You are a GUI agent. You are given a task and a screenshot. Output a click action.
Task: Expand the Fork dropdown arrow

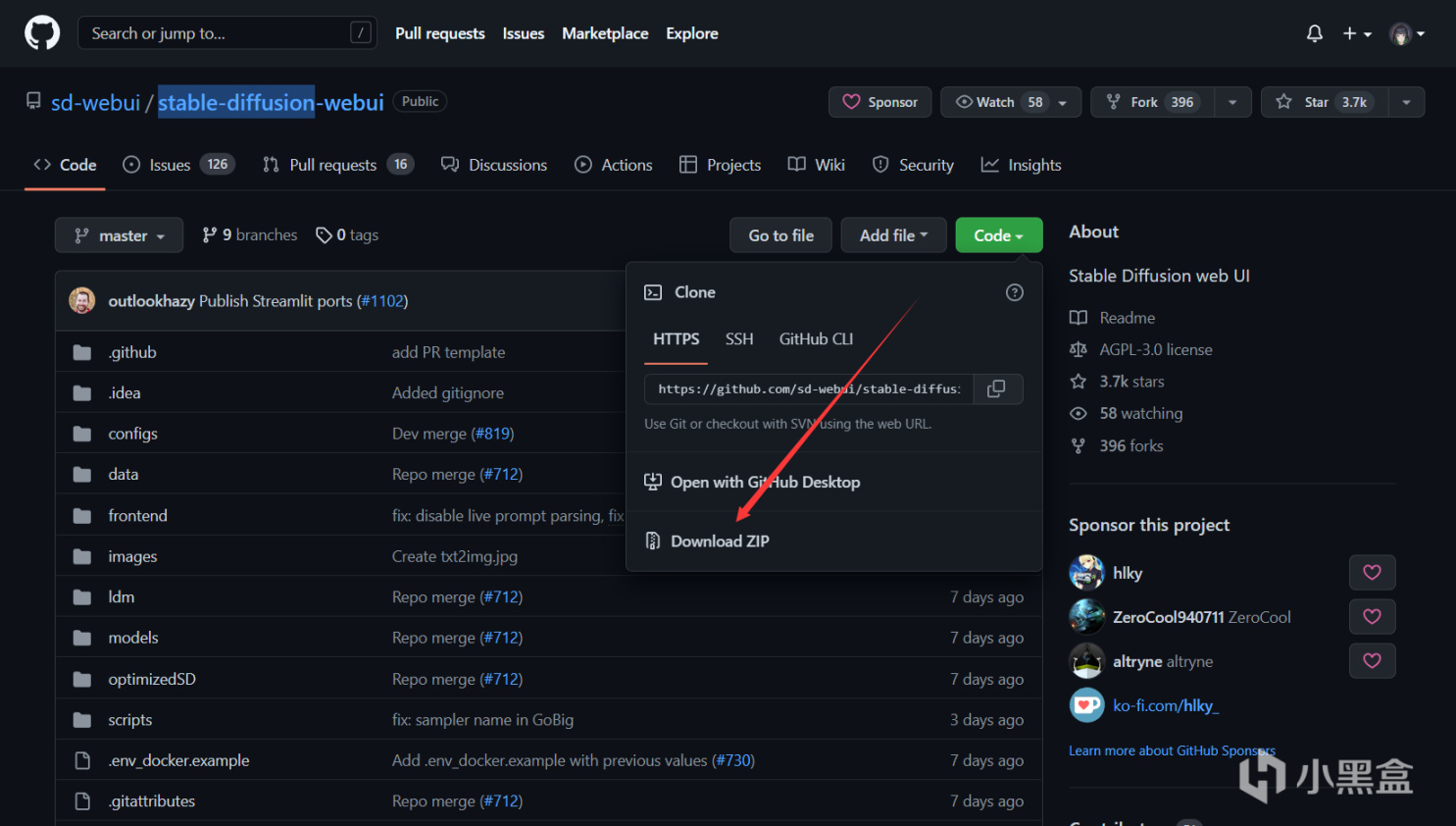(x=1232, y=102)
